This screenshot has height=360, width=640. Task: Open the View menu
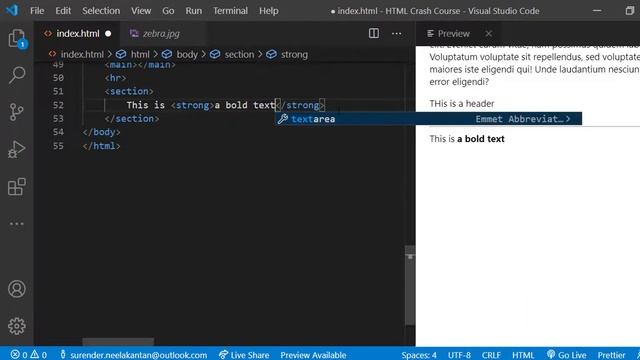click(x=141, y=11)
